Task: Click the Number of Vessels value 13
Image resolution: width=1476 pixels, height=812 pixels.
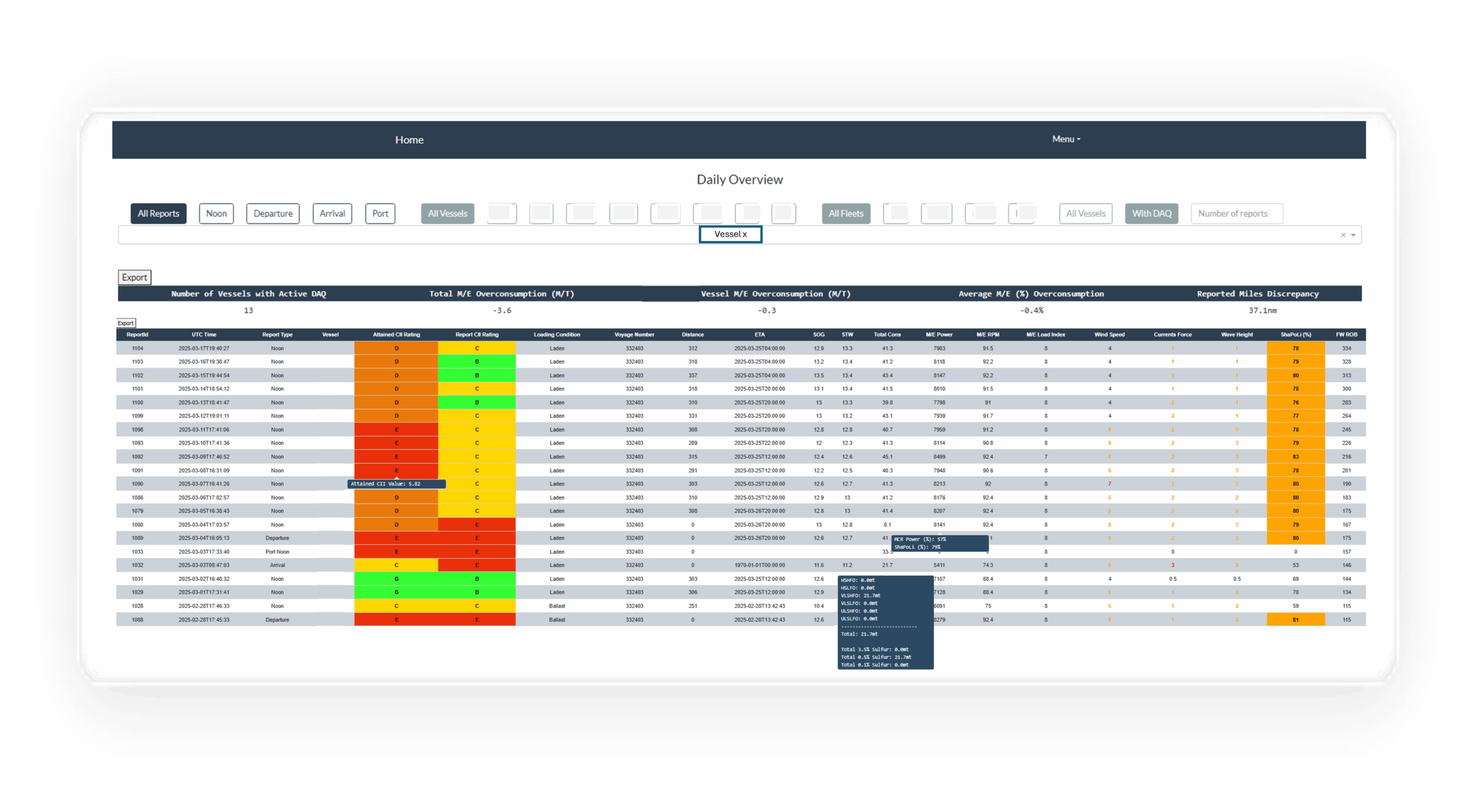Action: [248, 311]
